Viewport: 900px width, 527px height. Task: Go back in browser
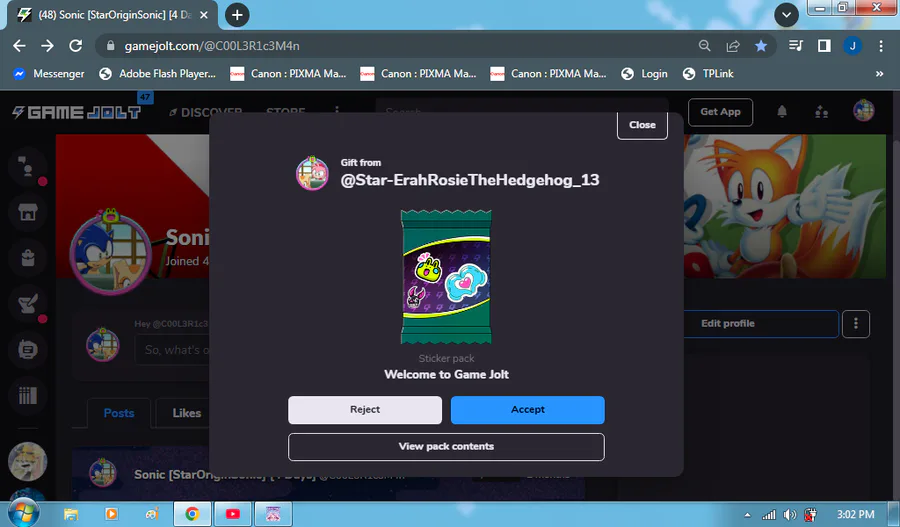[x=20, y=46]
